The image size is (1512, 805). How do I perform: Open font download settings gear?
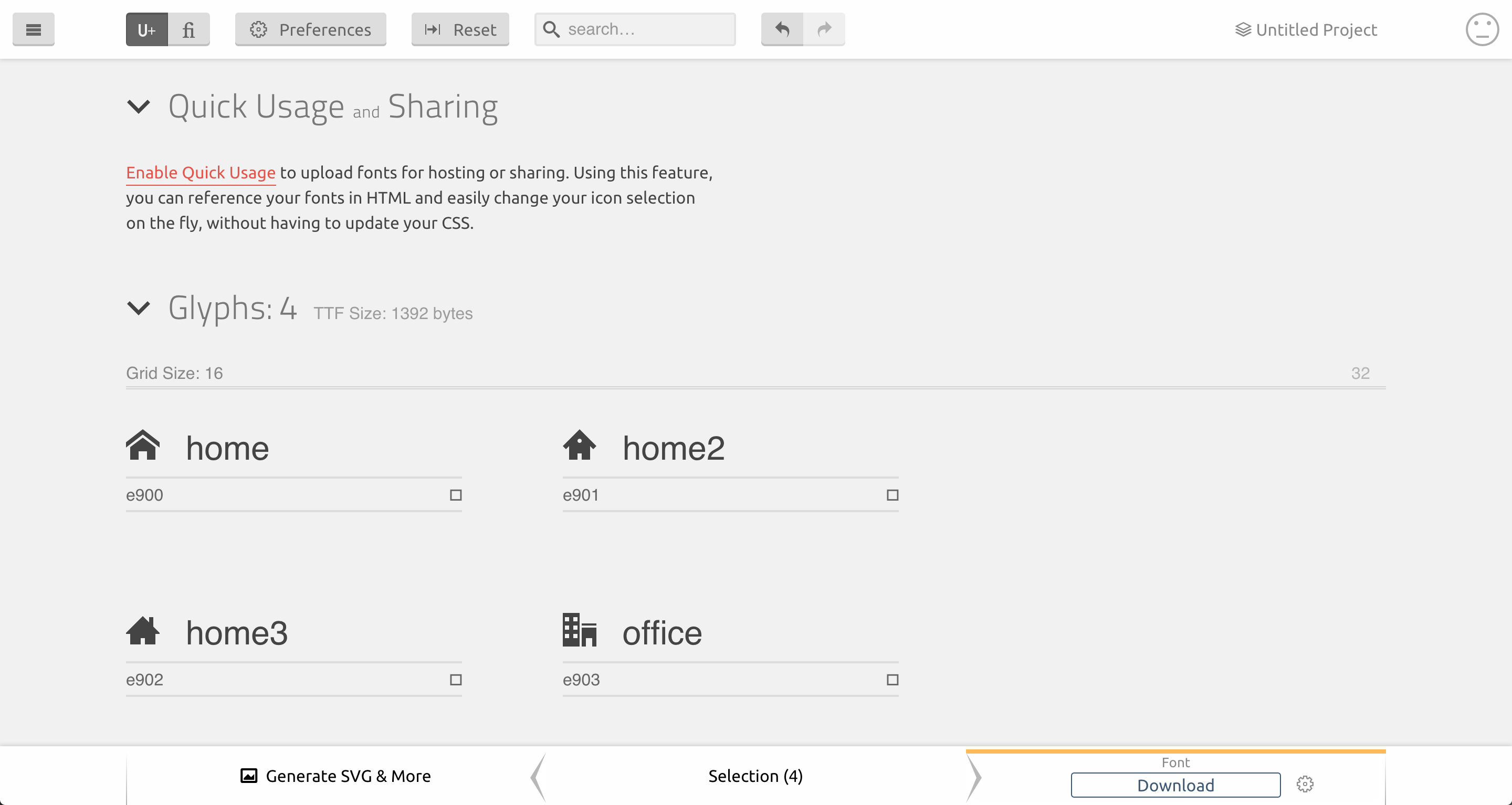click(x=1304, y=784)
